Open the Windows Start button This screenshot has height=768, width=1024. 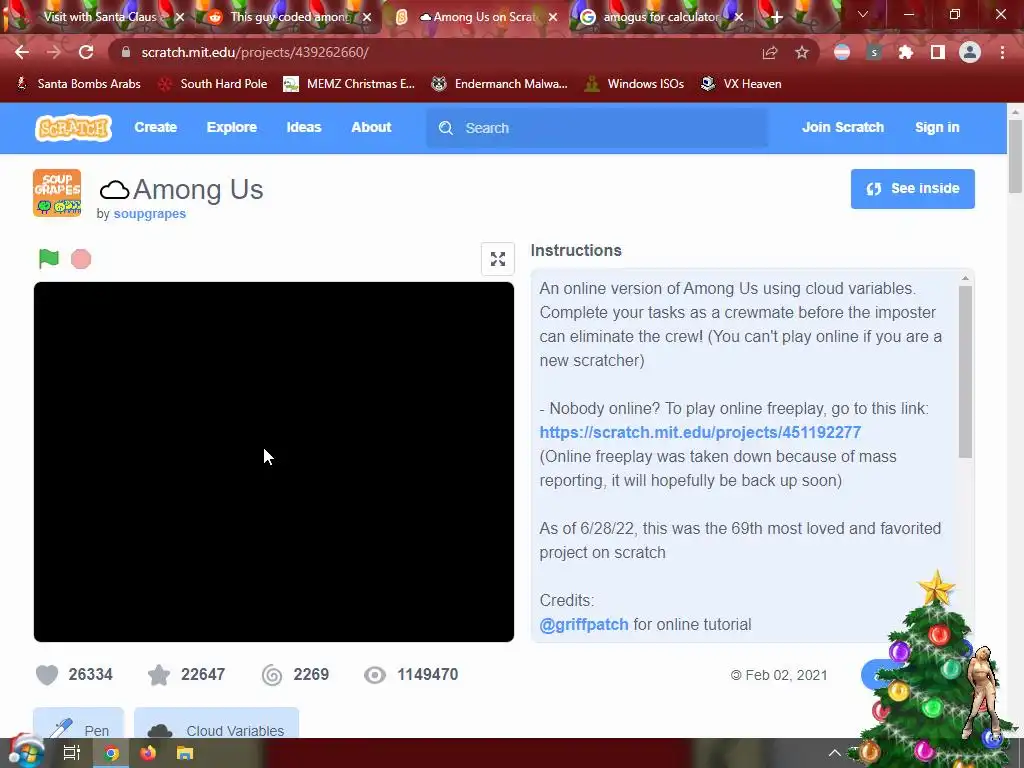[x=25, y=752]
